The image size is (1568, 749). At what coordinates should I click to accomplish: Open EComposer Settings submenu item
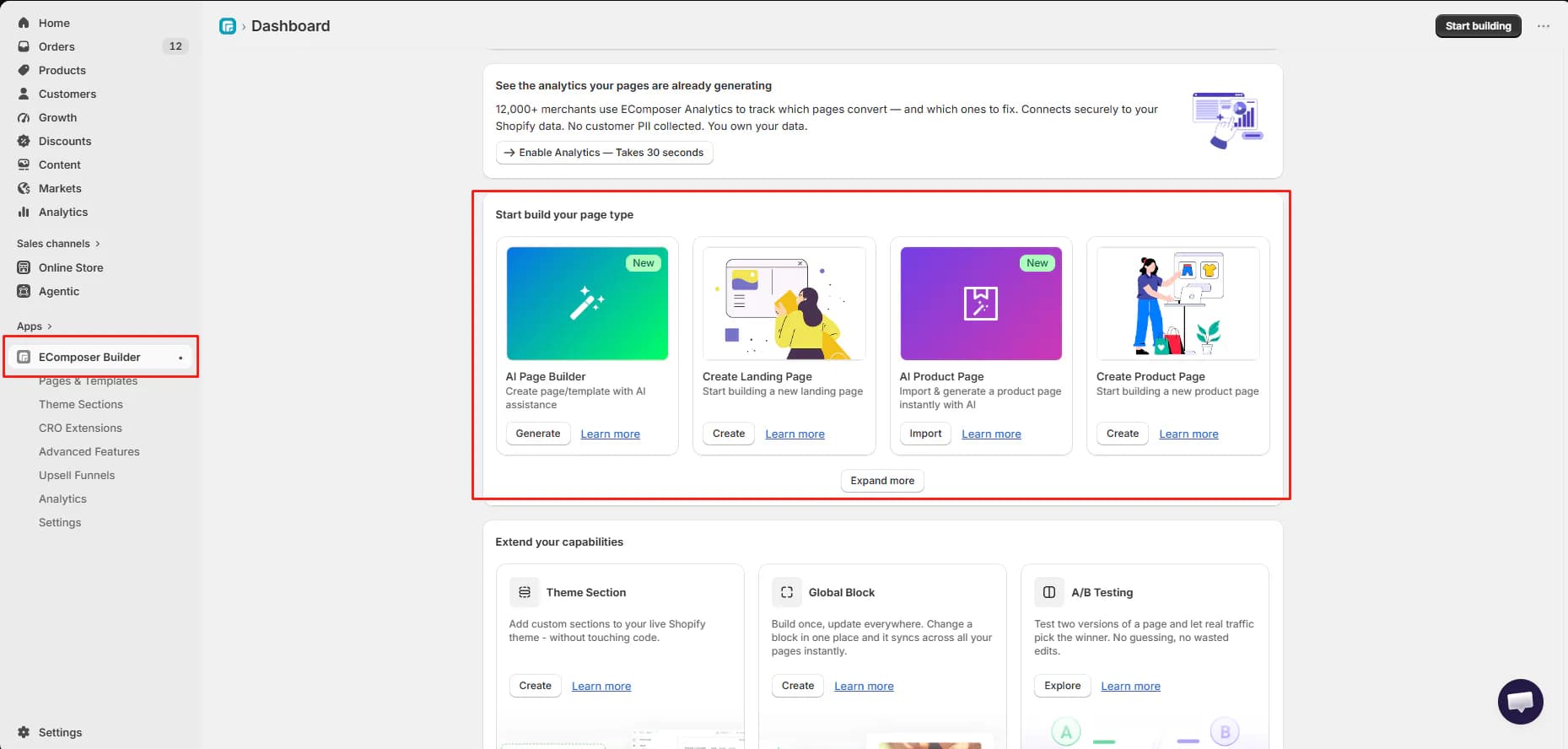pos(60,523)
